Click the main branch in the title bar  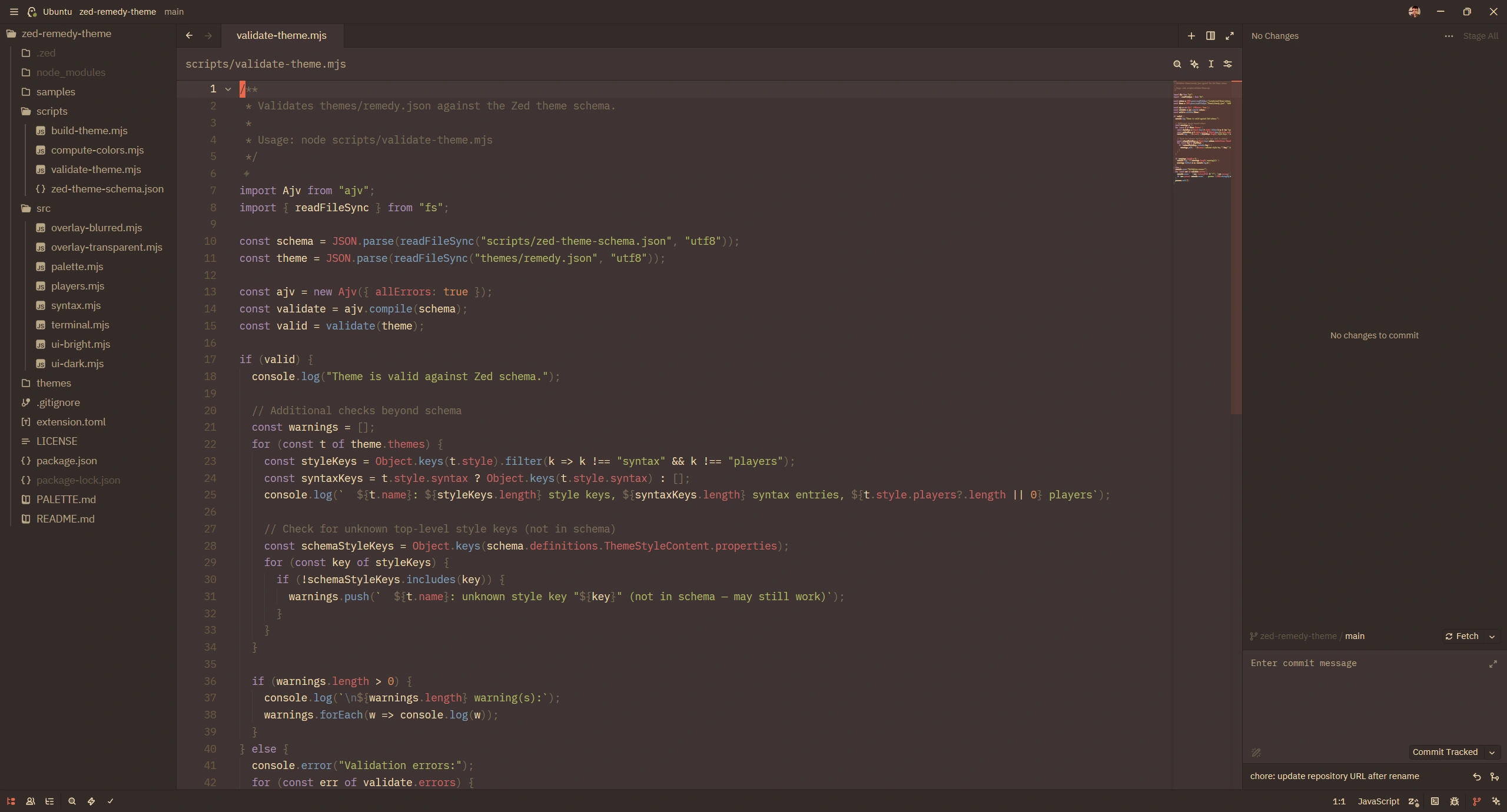[x=174, y=12]
